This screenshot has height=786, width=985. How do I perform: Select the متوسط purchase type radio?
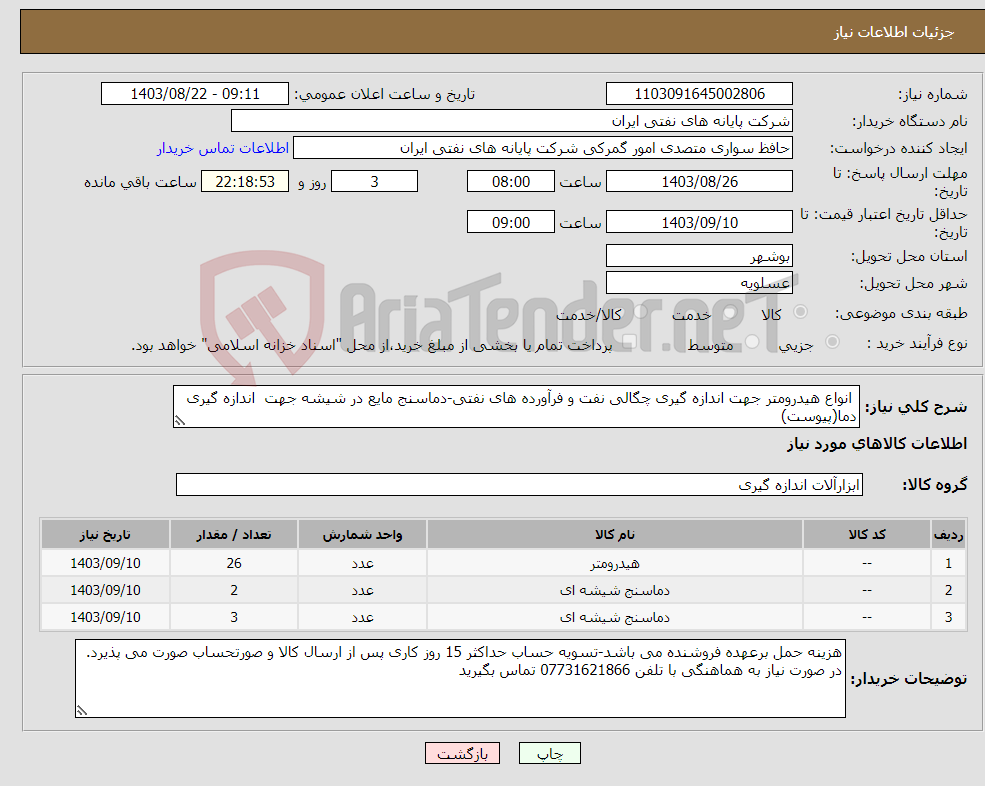pyautogui.click(x=753, y=342)
